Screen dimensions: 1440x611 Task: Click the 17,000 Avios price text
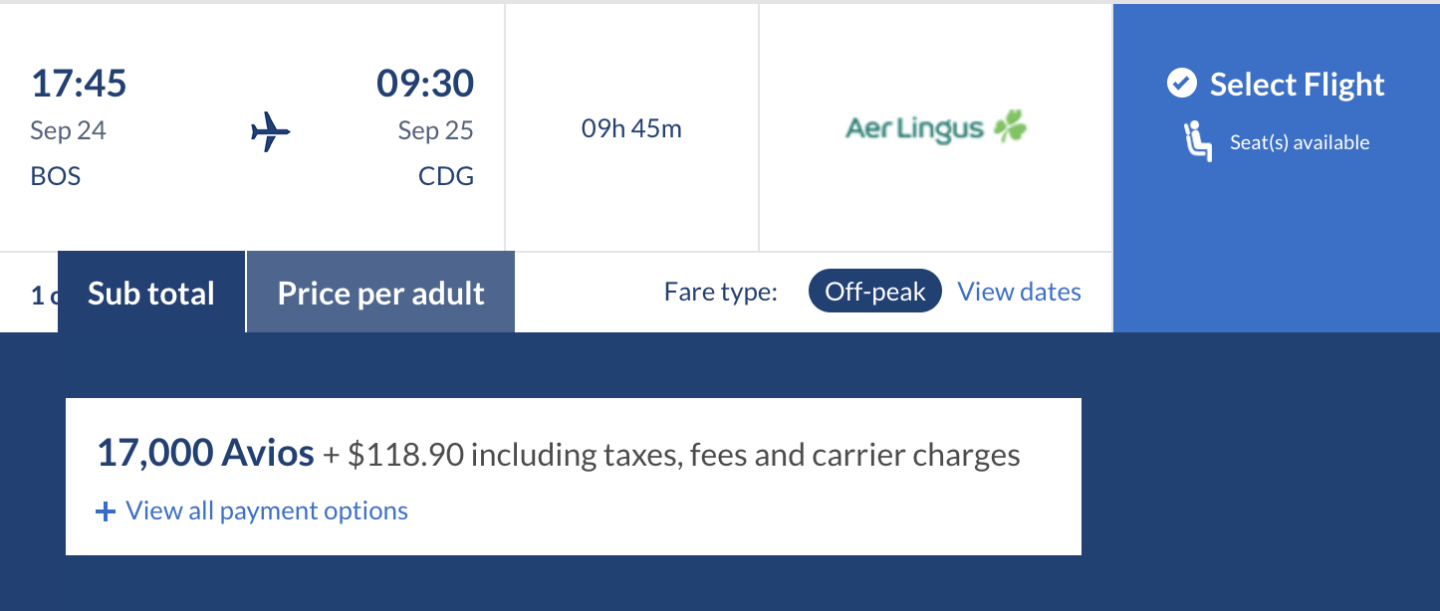tap(205, 454)
